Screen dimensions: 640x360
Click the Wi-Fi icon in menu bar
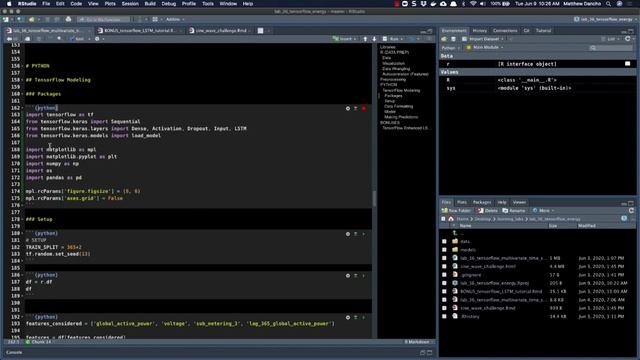(473, 4)
